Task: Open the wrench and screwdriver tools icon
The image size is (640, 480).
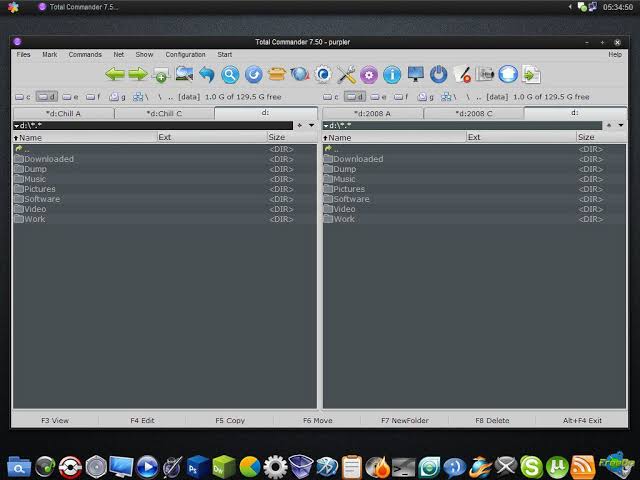Action: [x=346, y=75]
